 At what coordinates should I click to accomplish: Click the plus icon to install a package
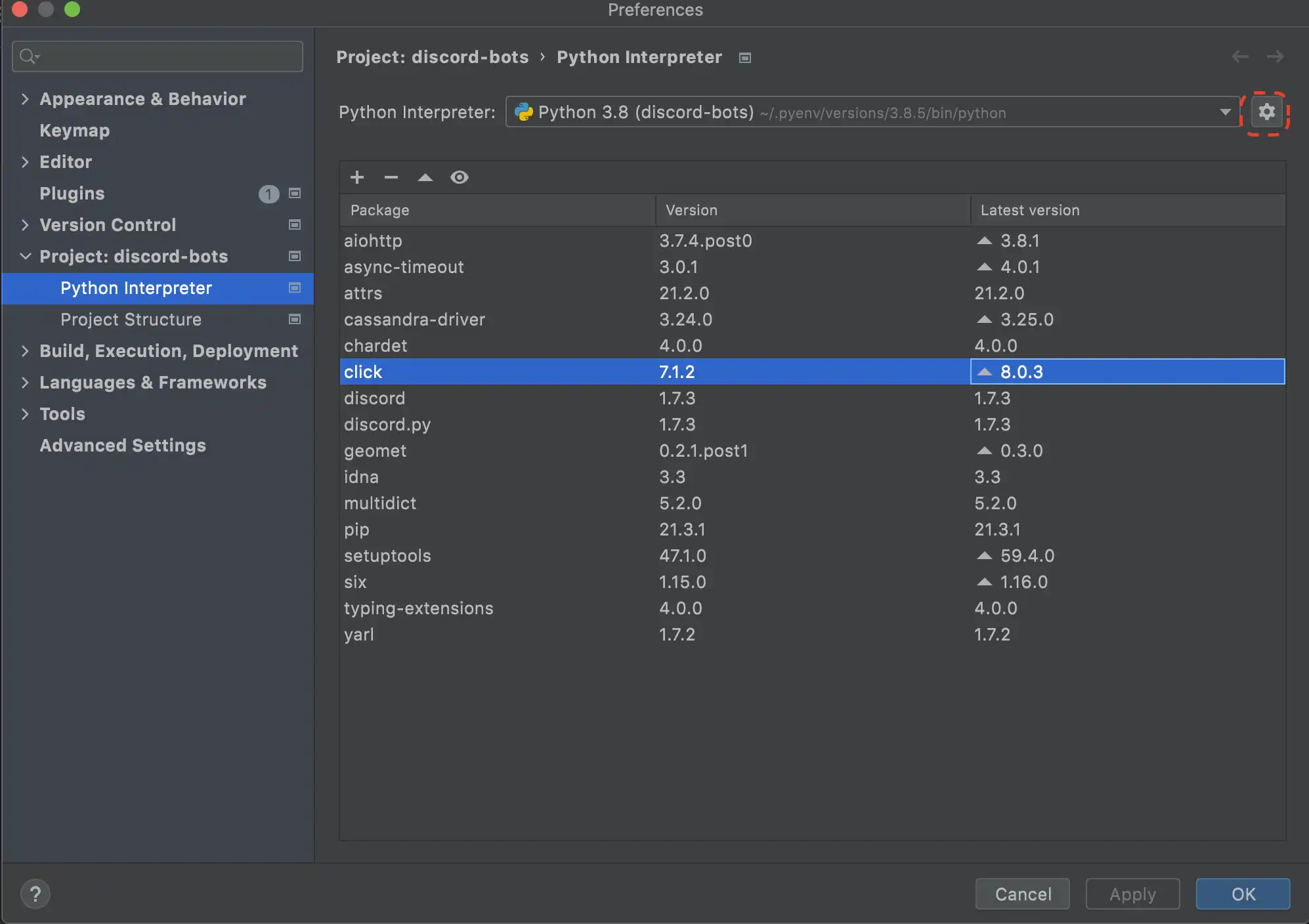tap(356, 177)
